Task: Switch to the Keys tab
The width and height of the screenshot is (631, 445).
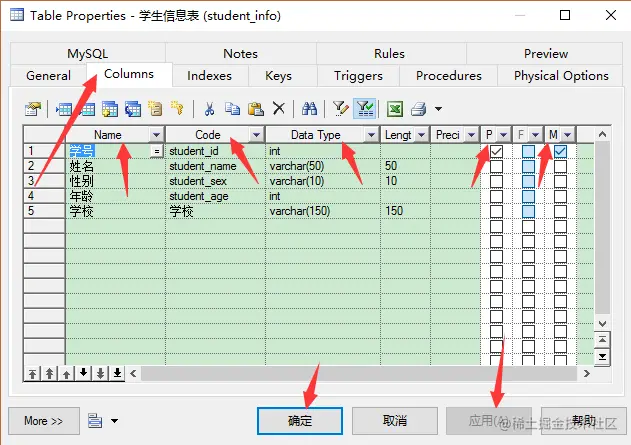Action: pyautogui.click(x=278, y=76)
